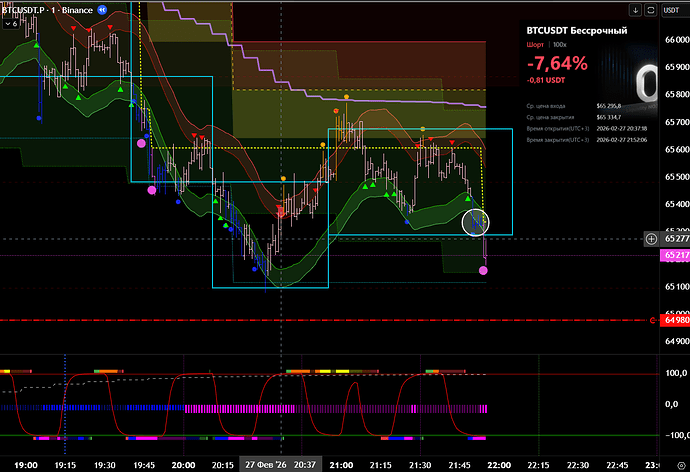The height and width of the screenshot is (472, 690).
Task: Click the 100x leverage label
Action: pos(559,46)
